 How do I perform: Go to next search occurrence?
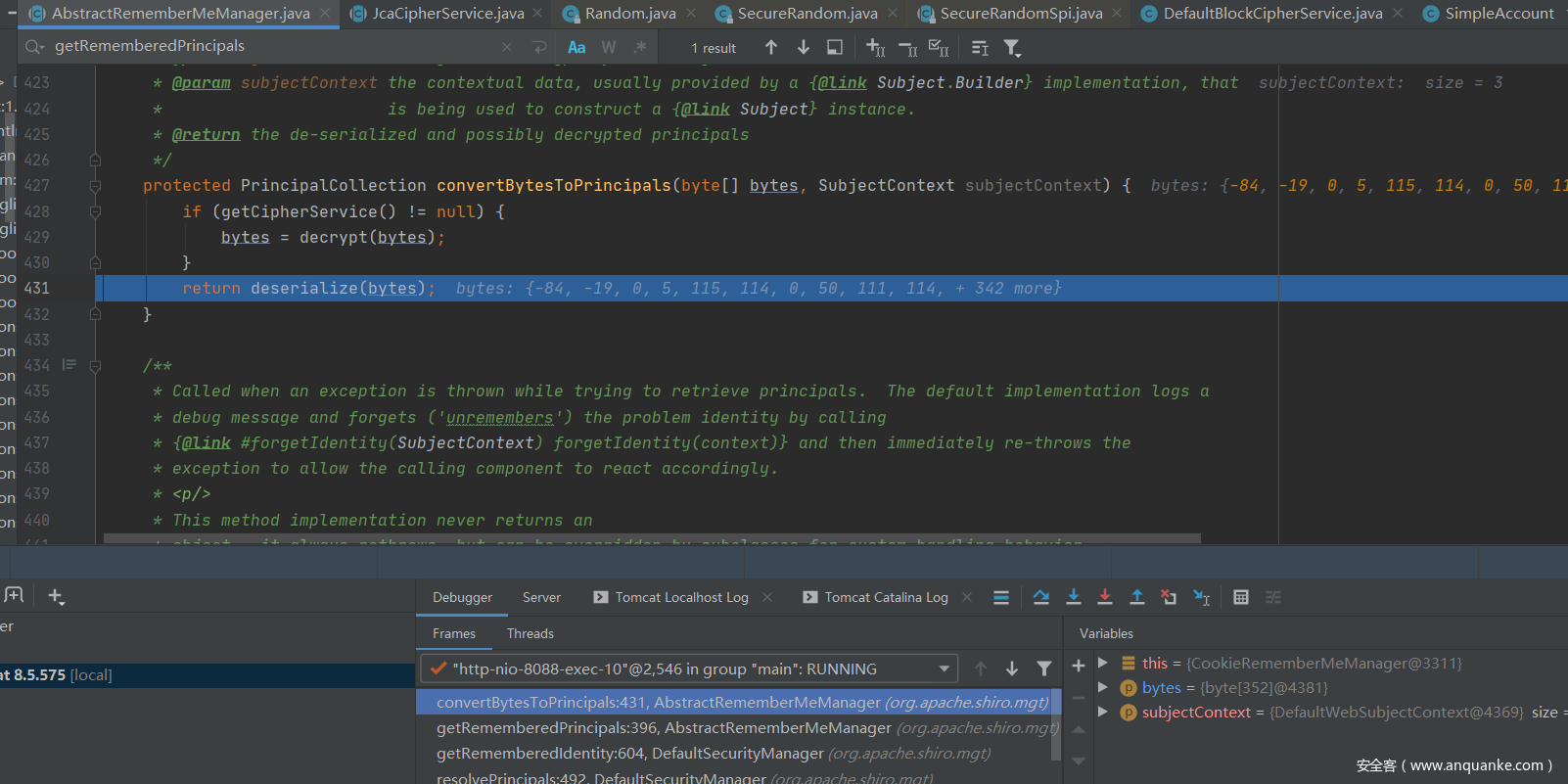tap(803, 48)
